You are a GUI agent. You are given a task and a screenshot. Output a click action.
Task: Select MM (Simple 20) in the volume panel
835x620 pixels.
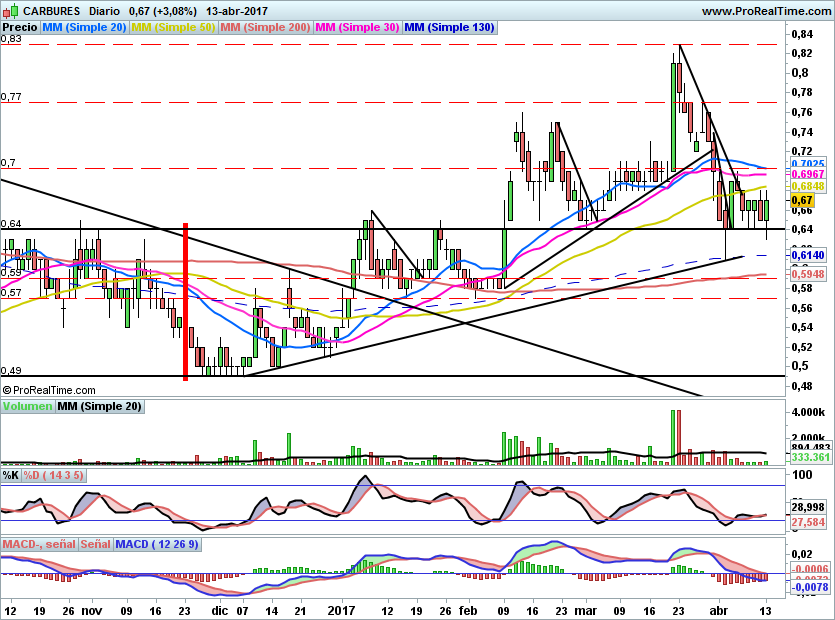(99, 406)
